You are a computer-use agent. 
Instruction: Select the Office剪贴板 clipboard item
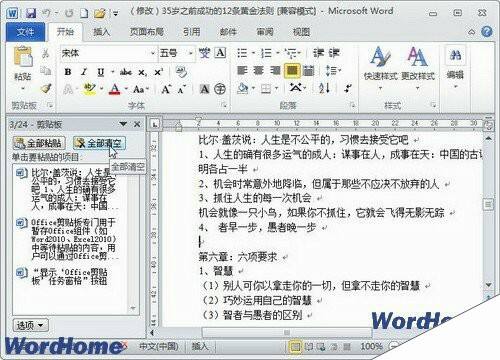(68, 239)
